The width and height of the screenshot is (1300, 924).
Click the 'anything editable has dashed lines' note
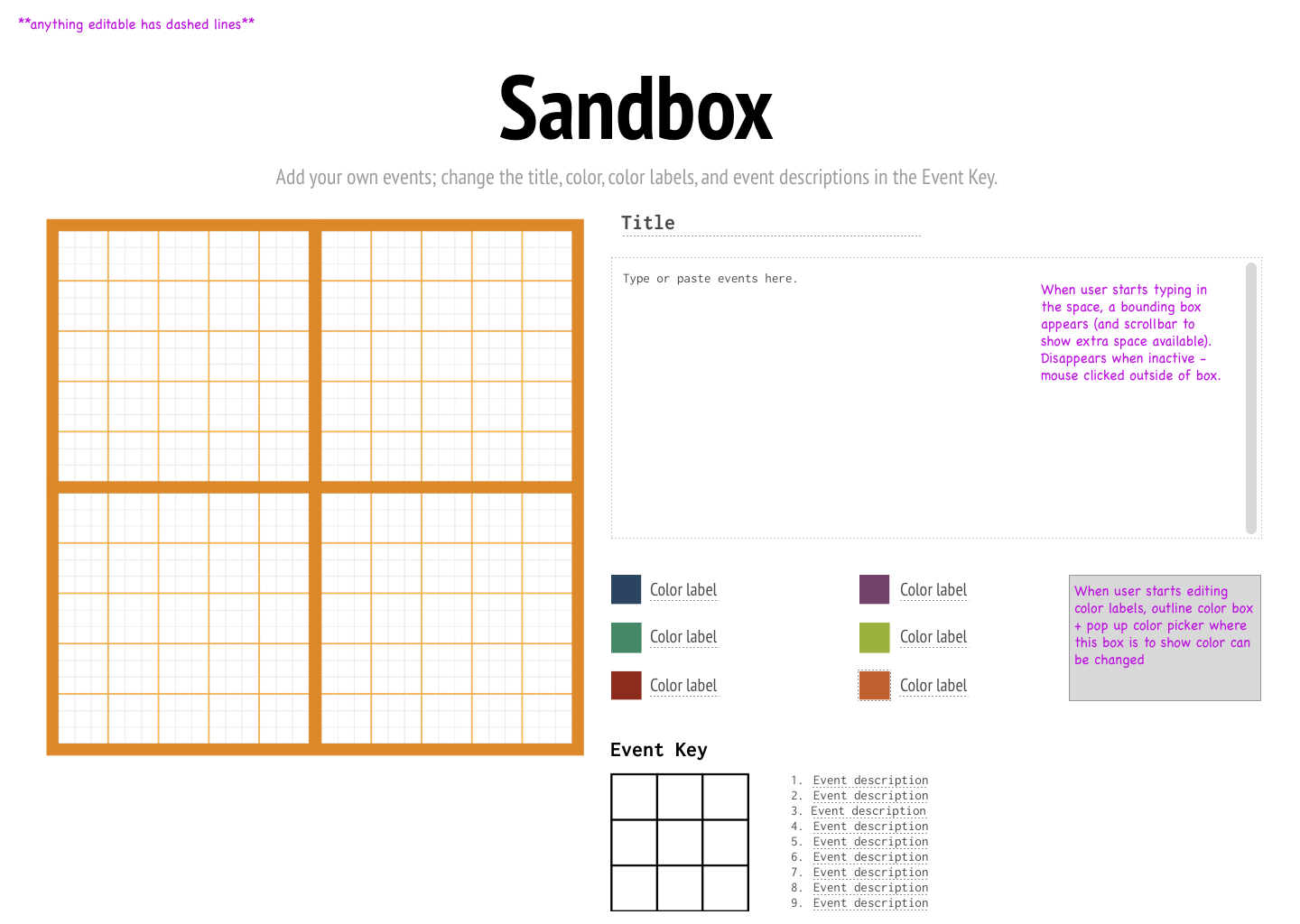click(x=136, y=24)
